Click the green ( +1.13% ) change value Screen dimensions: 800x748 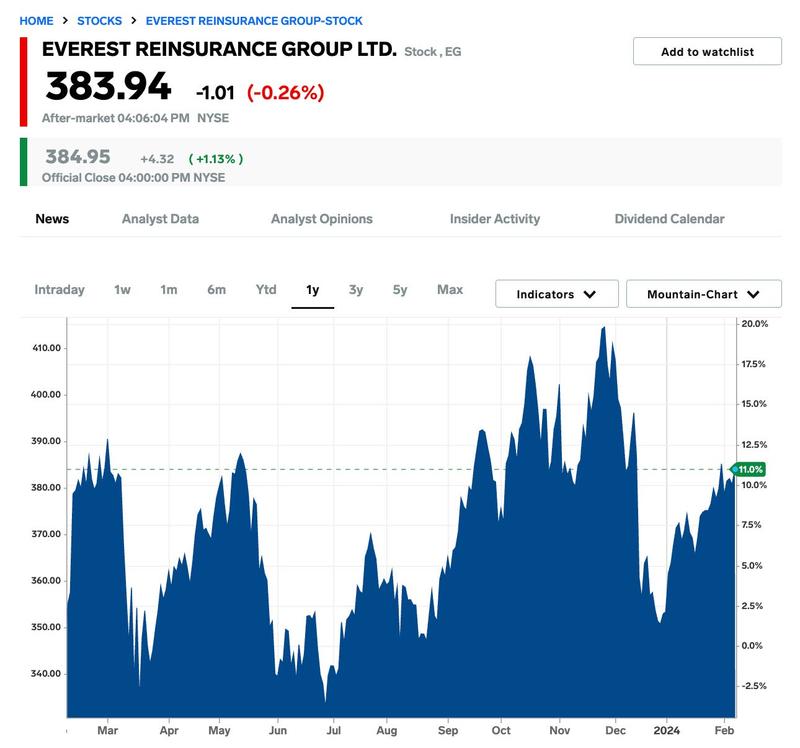[216, 159]
